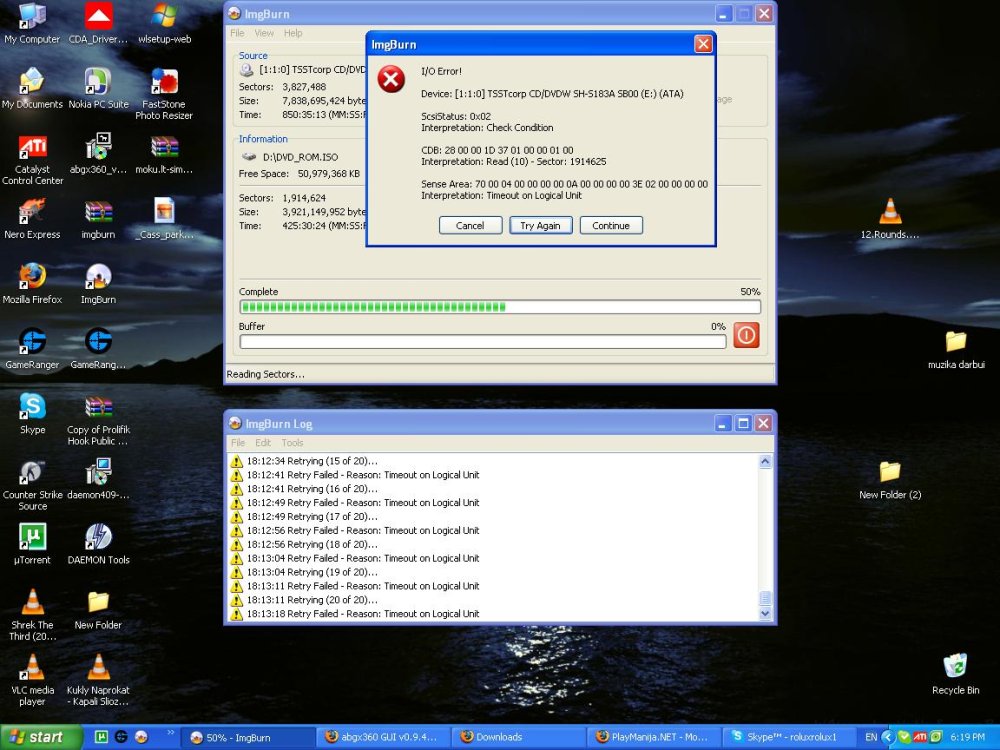Click Try Again in the error dialog
The image size is (1000, 750).
540,225
